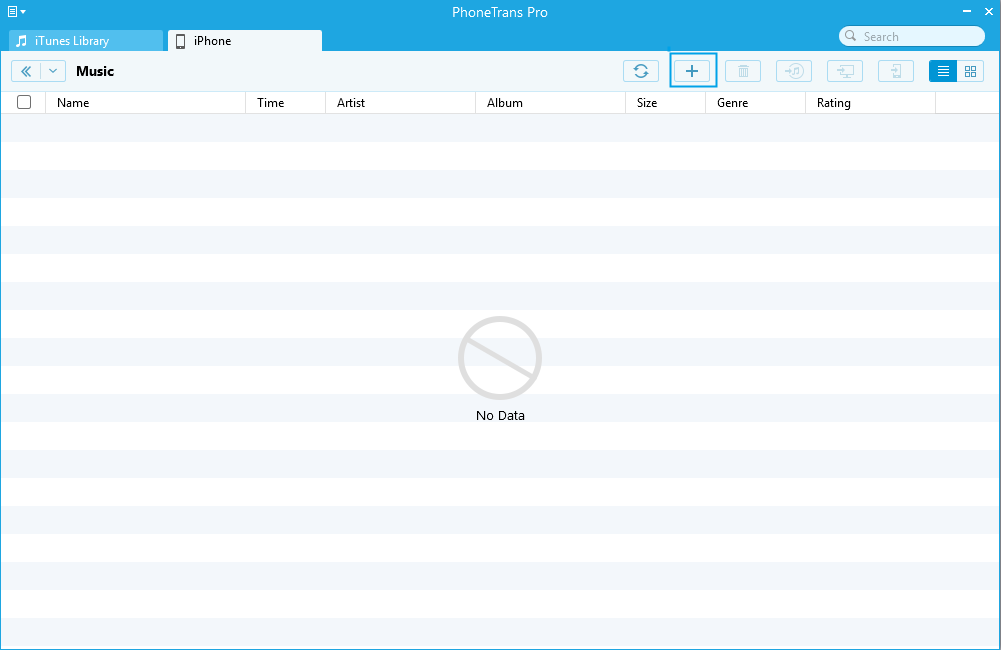Click the send to device icon

[x=896, y=71]
